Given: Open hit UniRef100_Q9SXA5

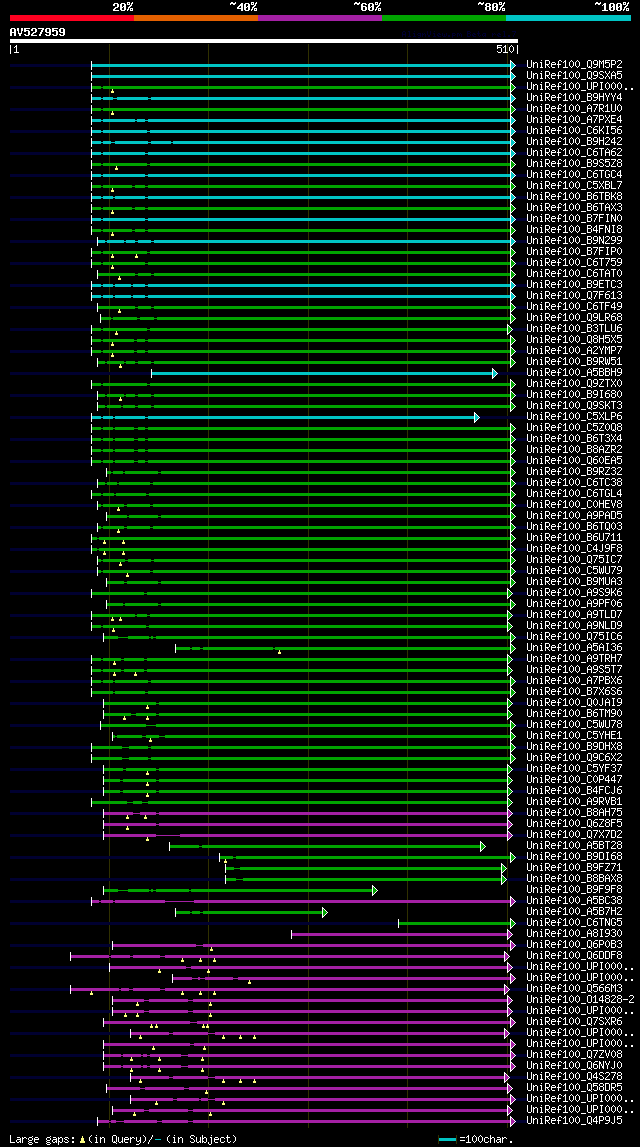Looking at the screenshot, I should click(574, 75).
